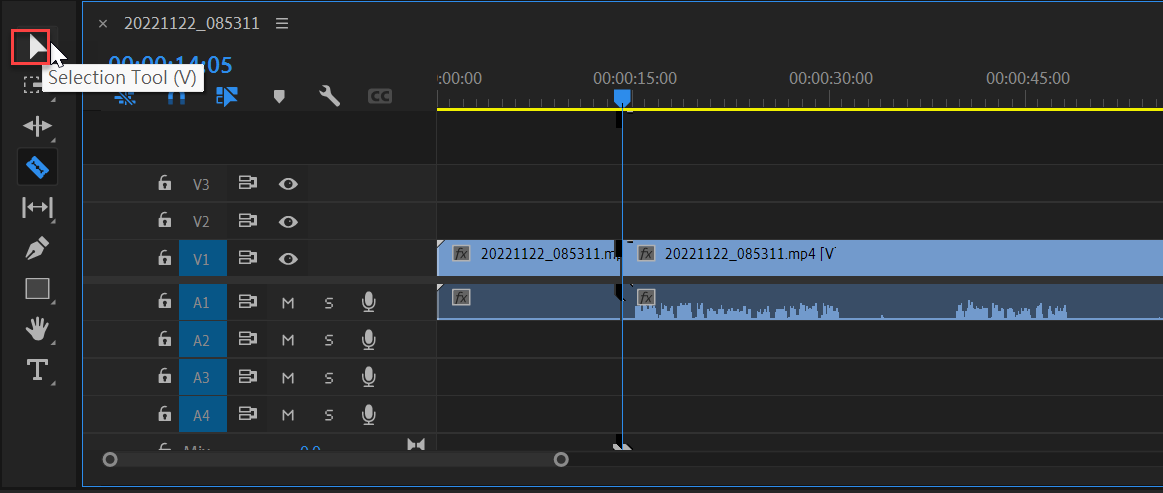Image resolution: width=1163 pixels, height=493 pixels.
Task: Click the blue playhead marker on ruler
Action: pyautogui.click(x=622, y=99)
